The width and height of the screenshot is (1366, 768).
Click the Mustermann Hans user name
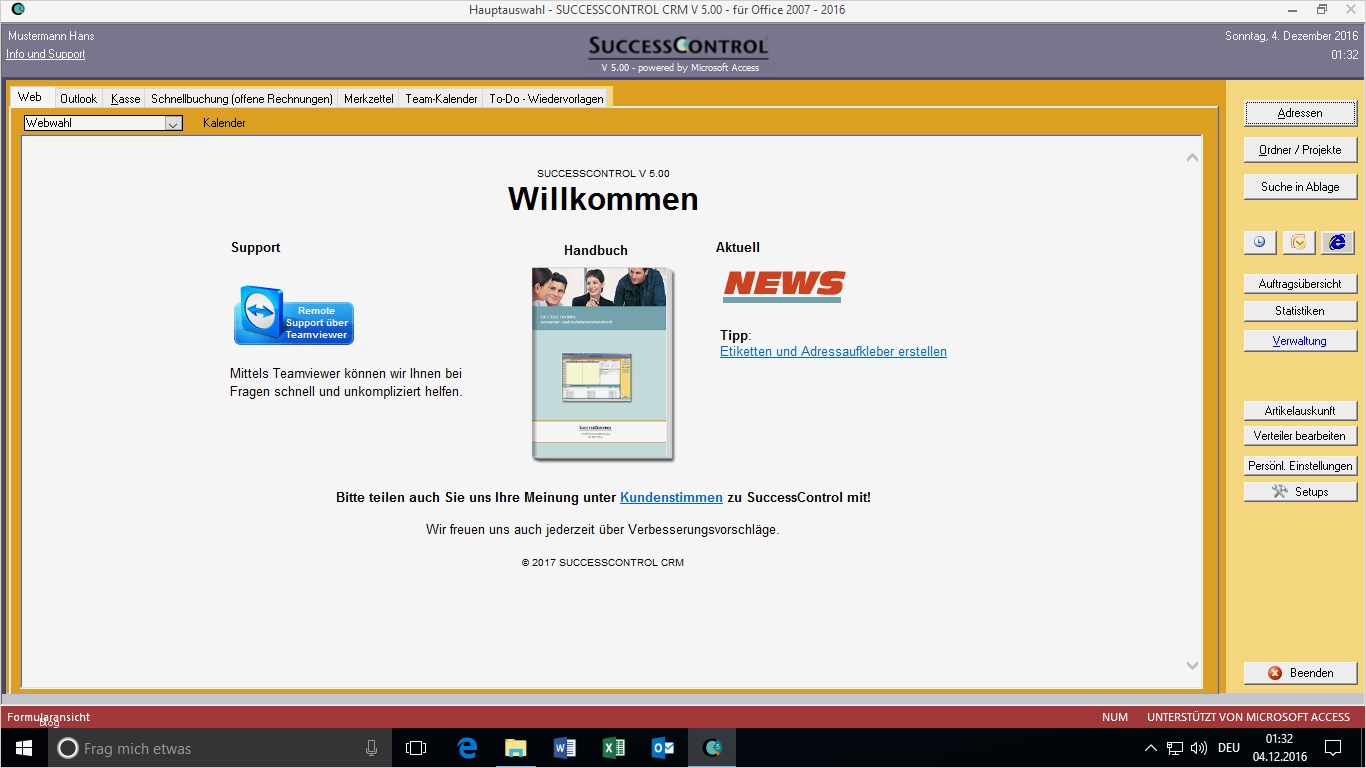click(x=51, y=36)
